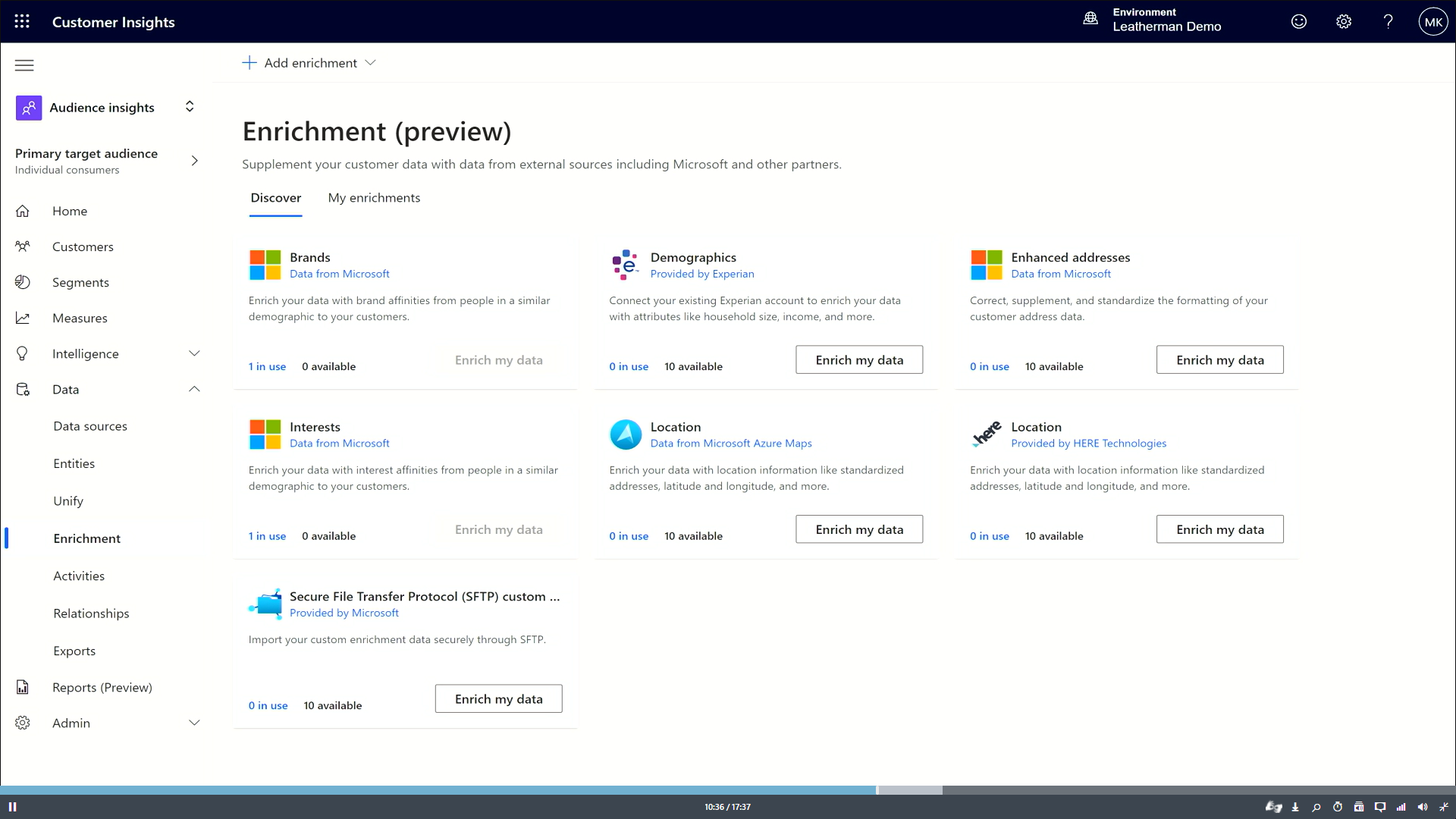Open Exports in the sidebar
The width and height of the screenshot is (1456, 819).
pyautogui.click(x=74, y=651)
